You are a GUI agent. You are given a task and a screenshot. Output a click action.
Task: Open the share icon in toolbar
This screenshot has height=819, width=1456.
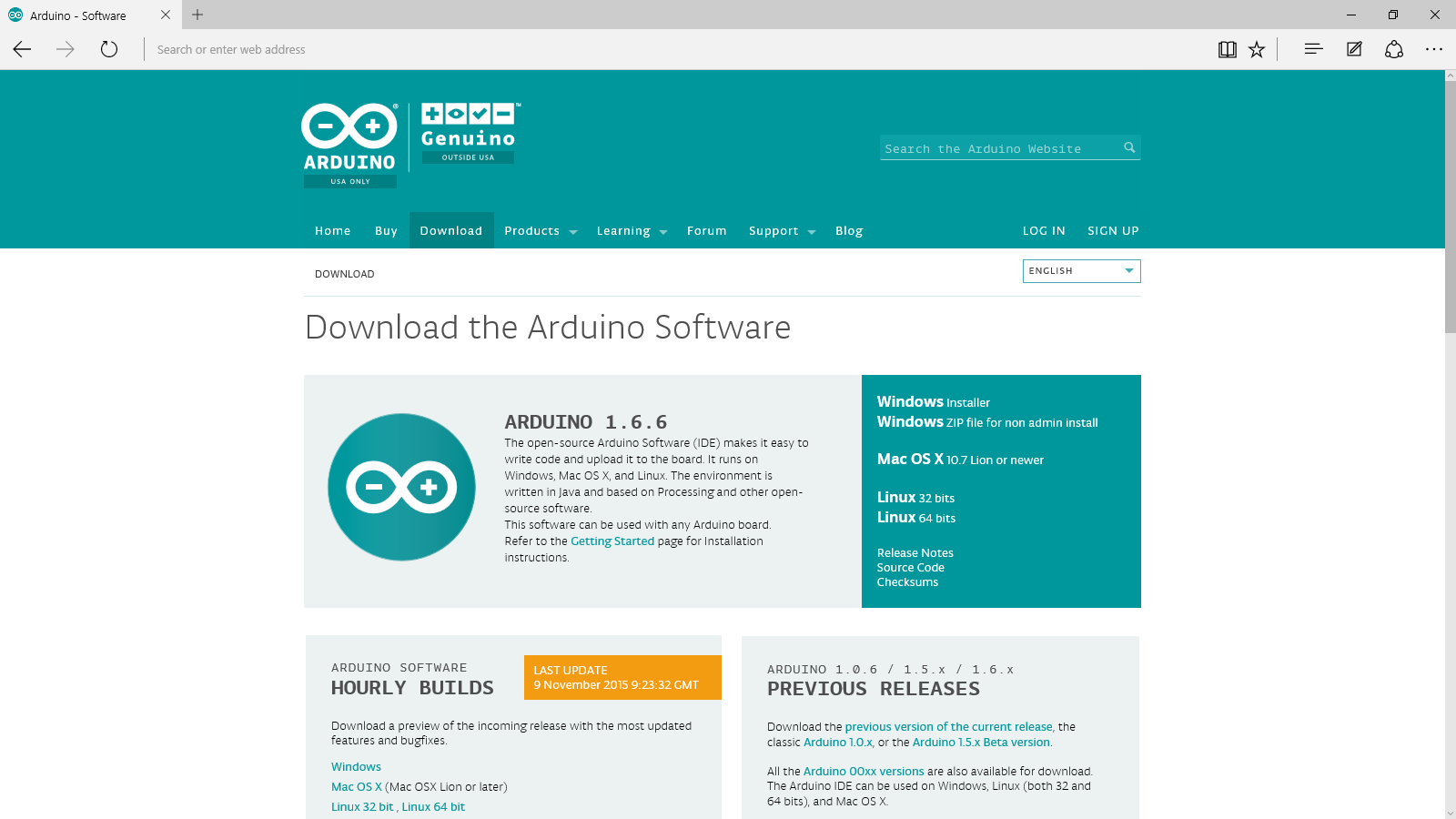[x=1394, y=49]
